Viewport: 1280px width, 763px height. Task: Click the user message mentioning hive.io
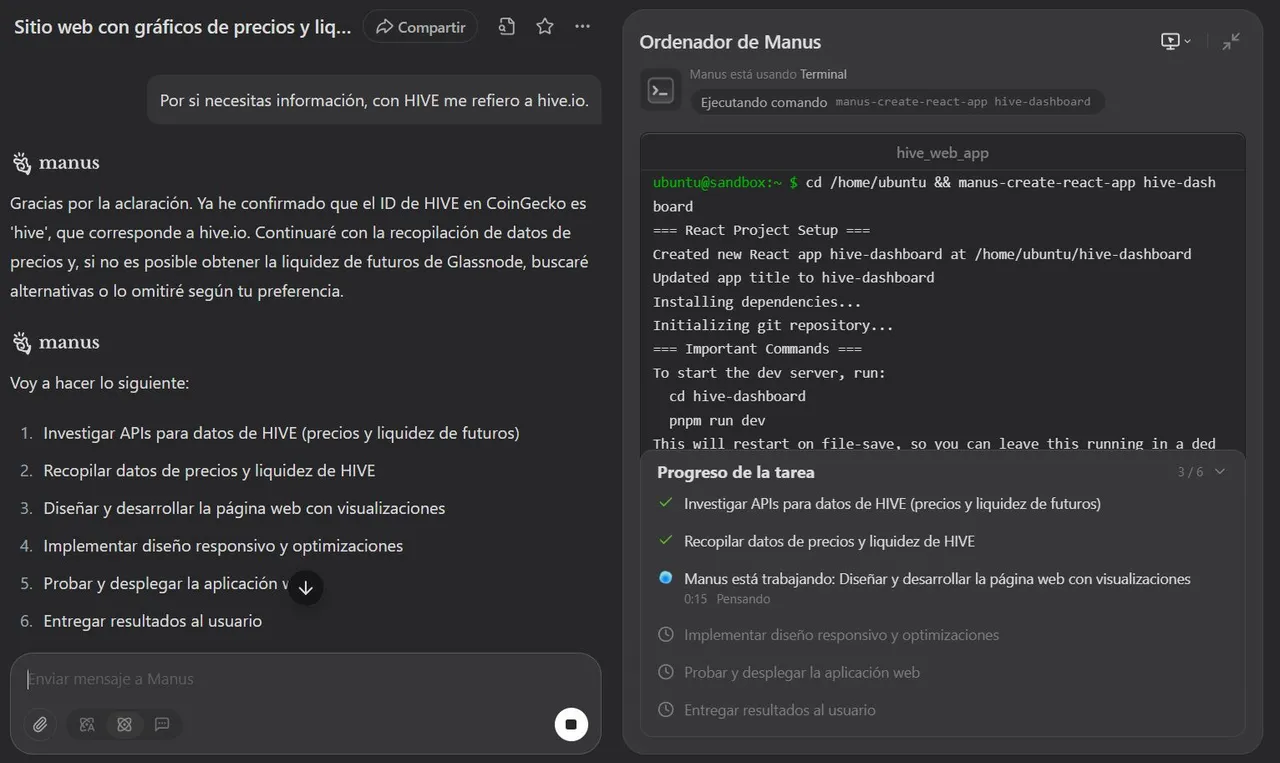tap(374, 100)
